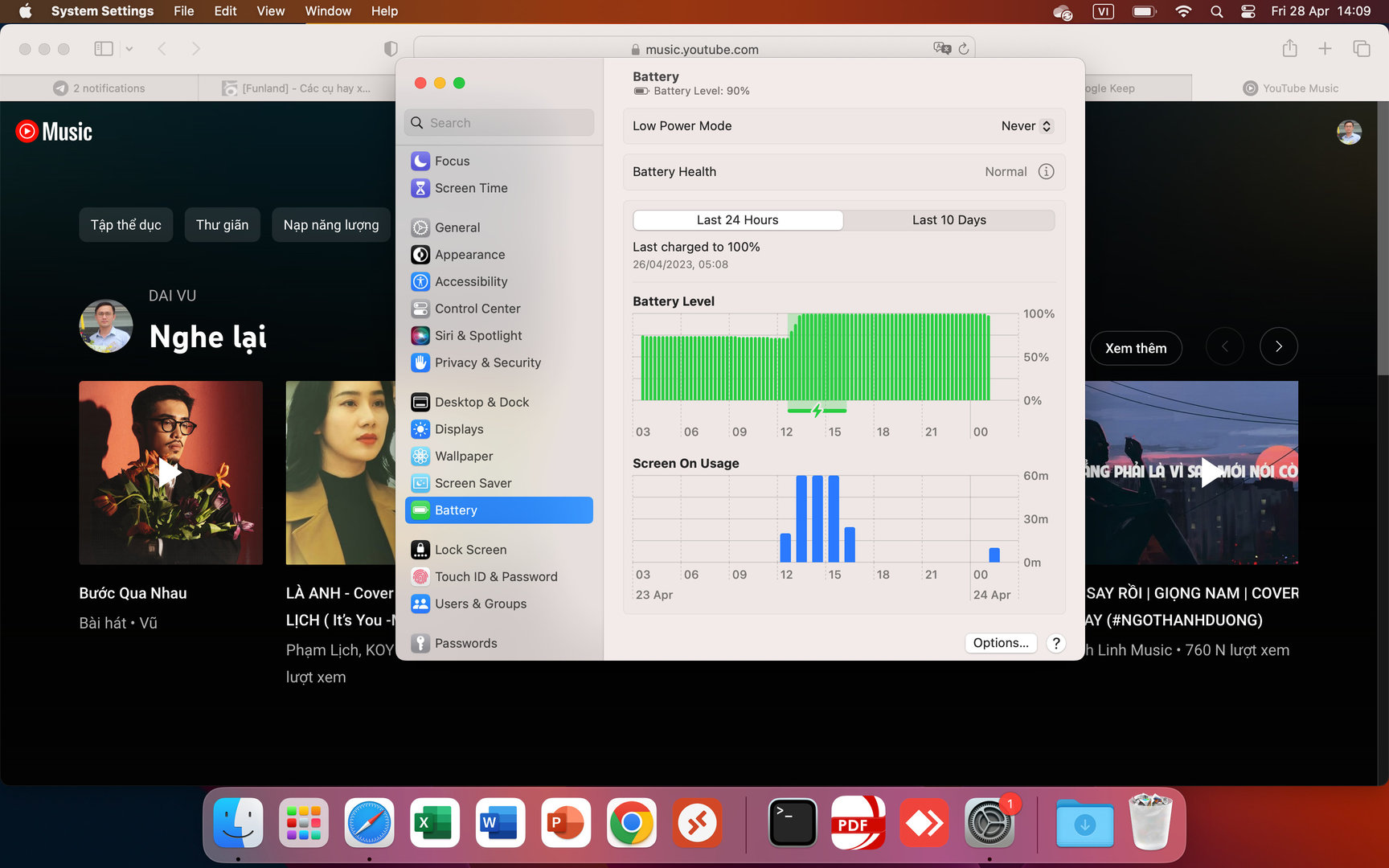
Task: Select the Last 24 Hours segment
Action: 737,220
